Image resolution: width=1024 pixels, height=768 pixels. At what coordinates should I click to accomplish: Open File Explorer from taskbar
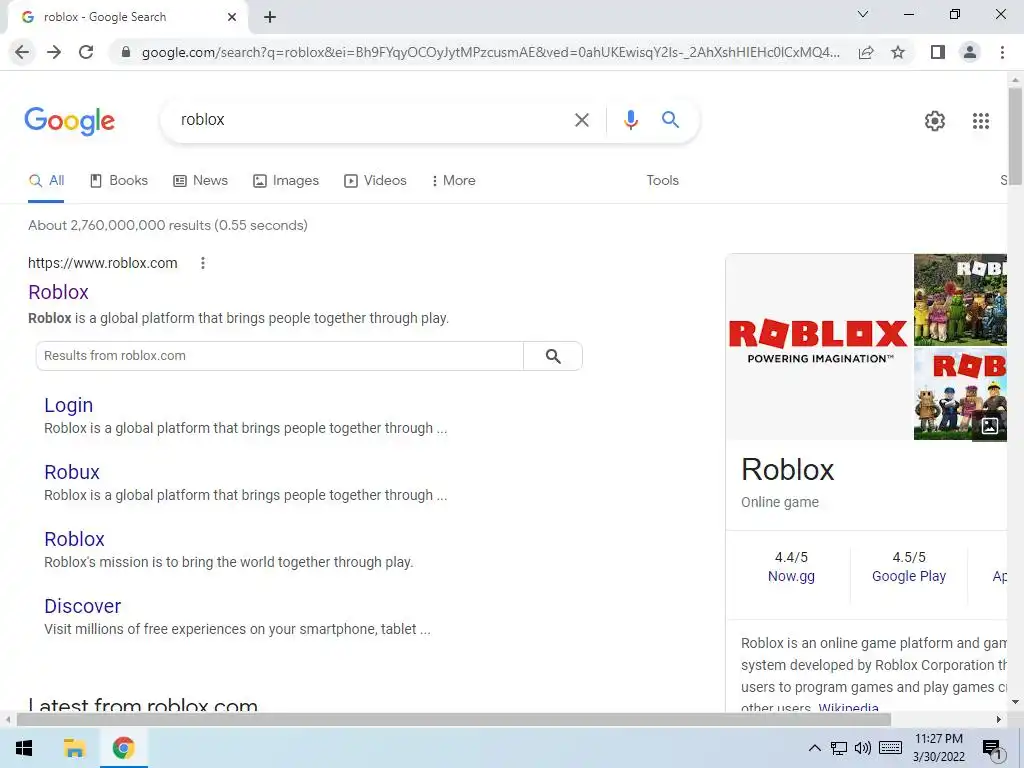coord(74,748)
